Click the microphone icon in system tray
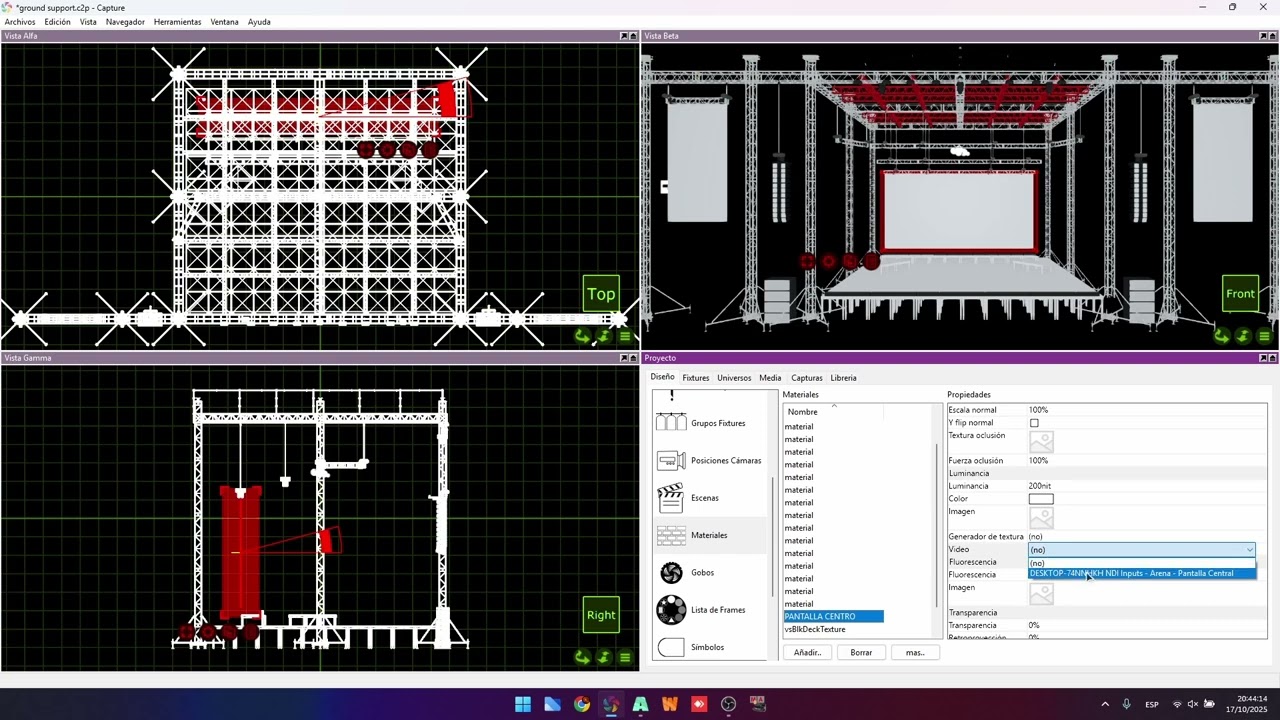The image size is (1280, 720). click(x=1127, y=704)
